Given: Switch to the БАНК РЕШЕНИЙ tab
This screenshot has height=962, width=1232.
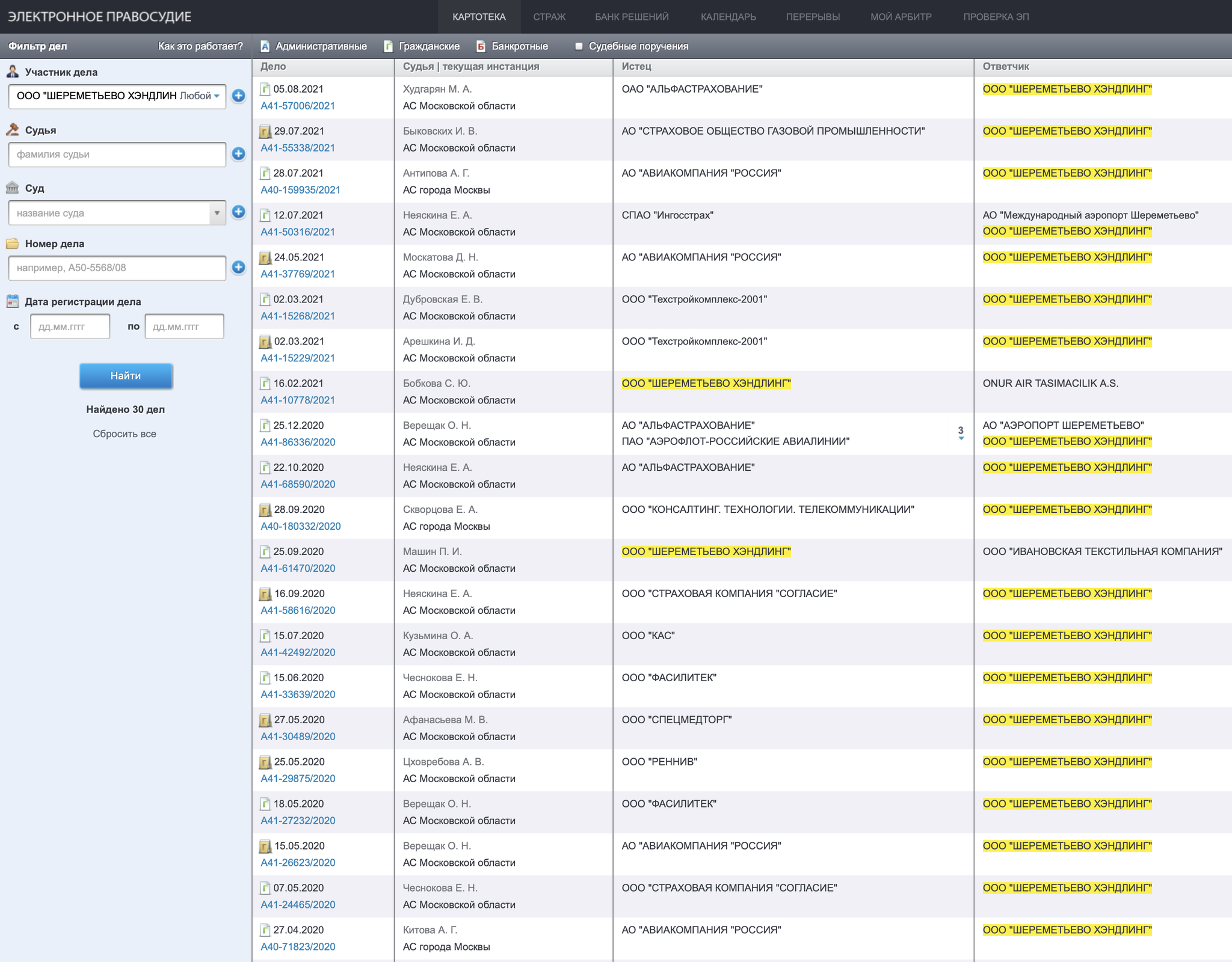Looking at the screenshot, I should [x=632, y=17].
